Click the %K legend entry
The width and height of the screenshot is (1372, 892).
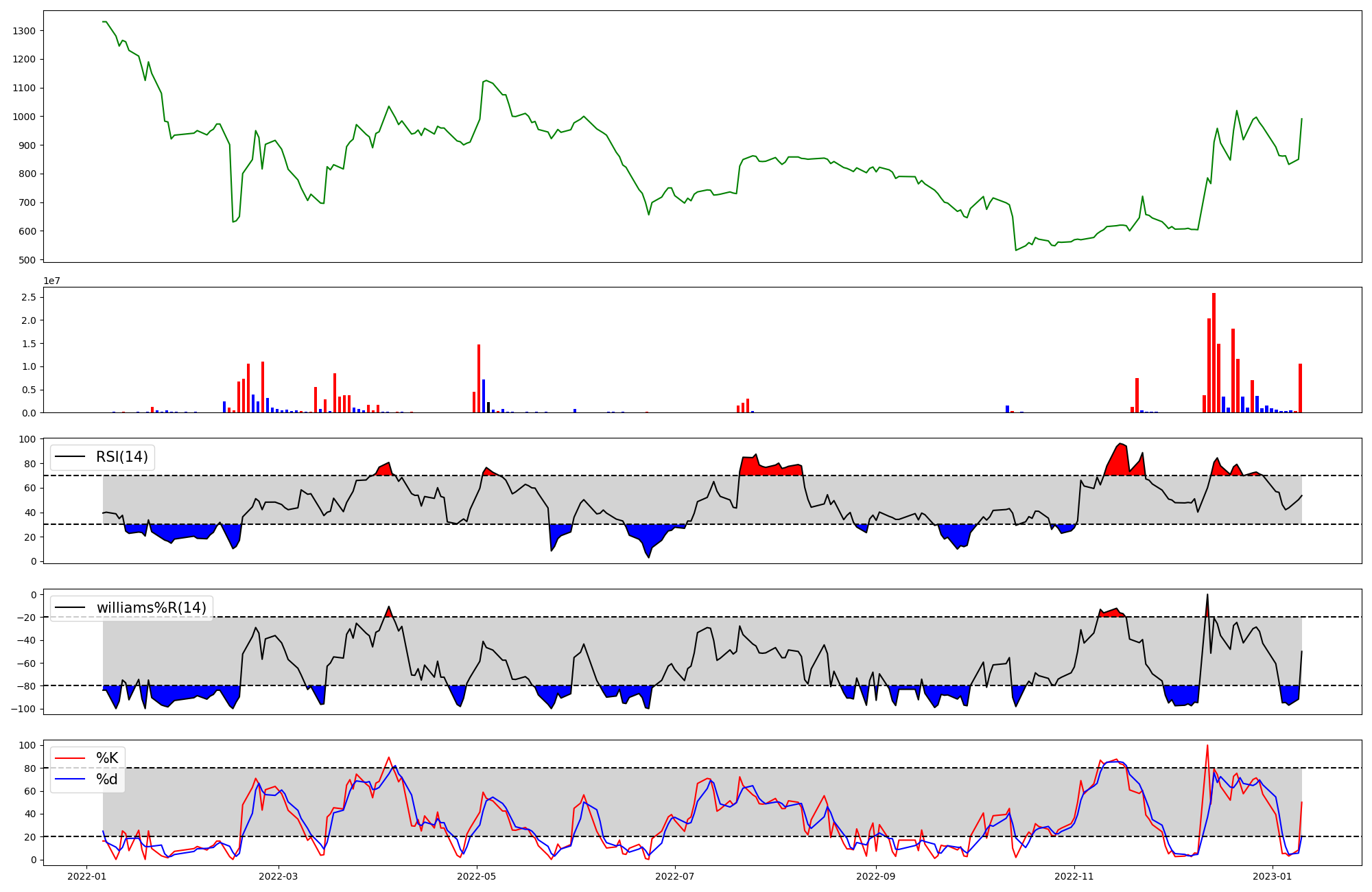[x=106, y=758]
